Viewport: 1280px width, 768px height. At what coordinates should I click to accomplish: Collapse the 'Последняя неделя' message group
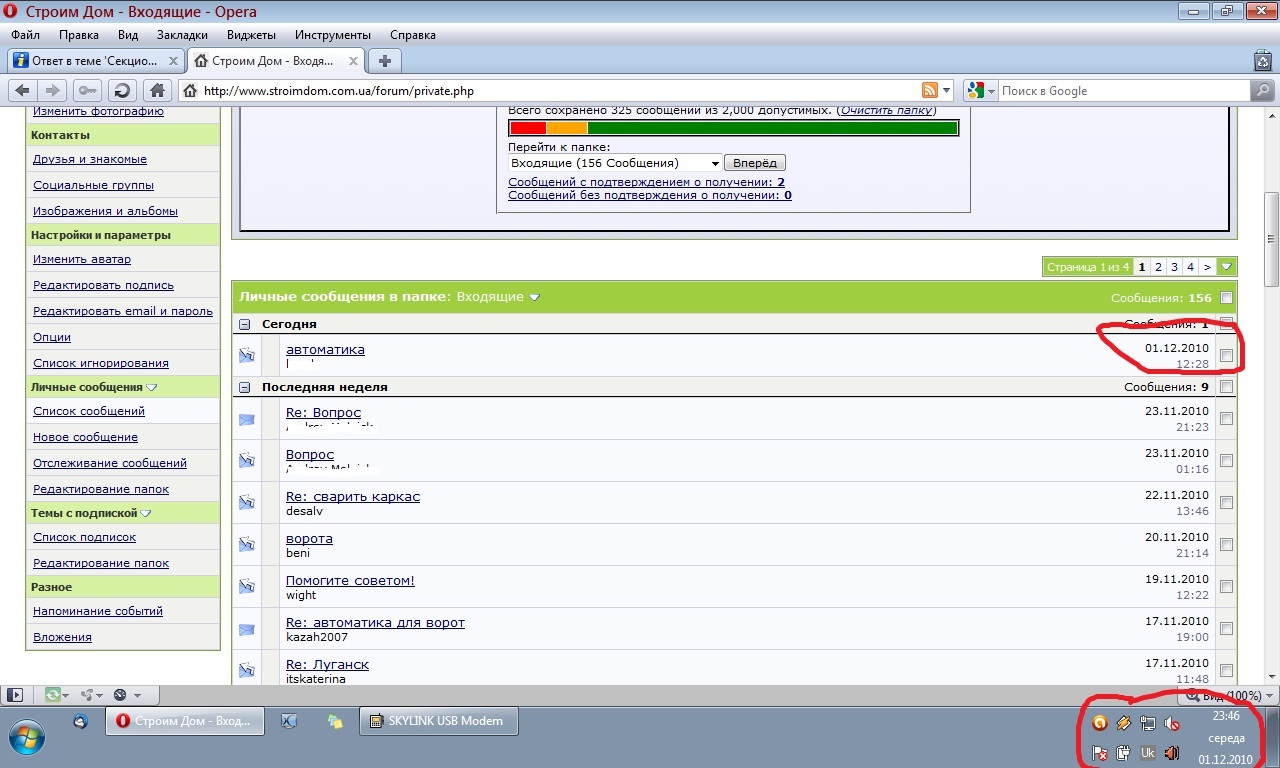coord(245,387)
